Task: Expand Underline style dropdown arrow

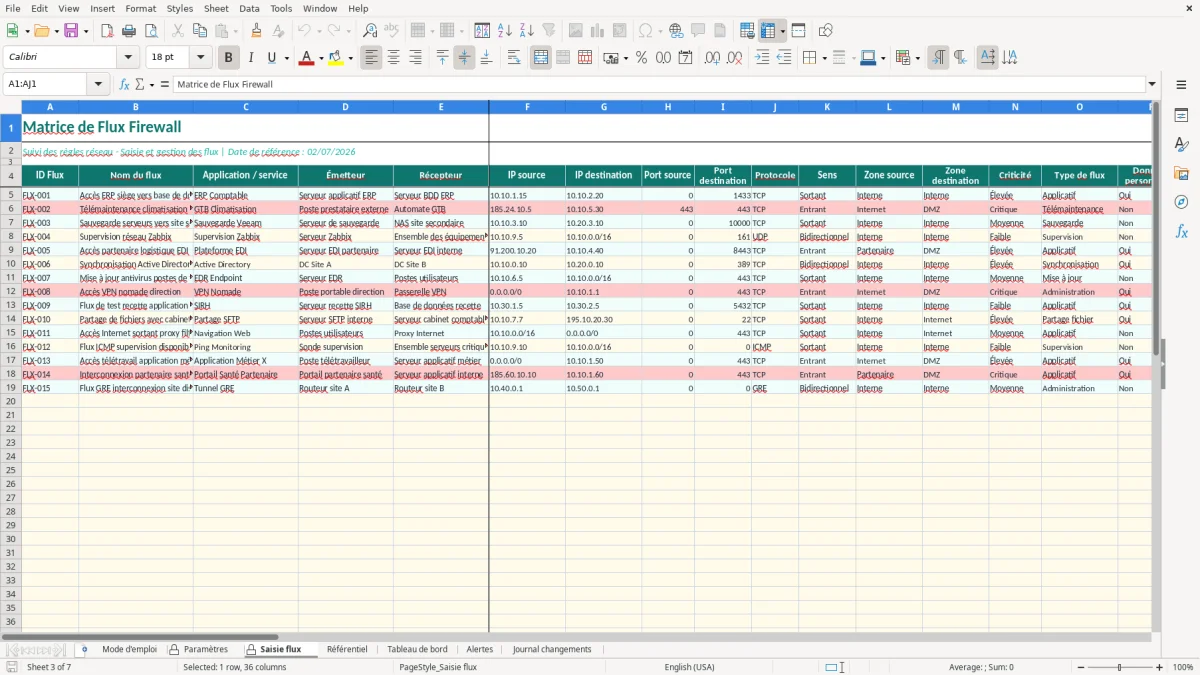Action: pos(287,58)
